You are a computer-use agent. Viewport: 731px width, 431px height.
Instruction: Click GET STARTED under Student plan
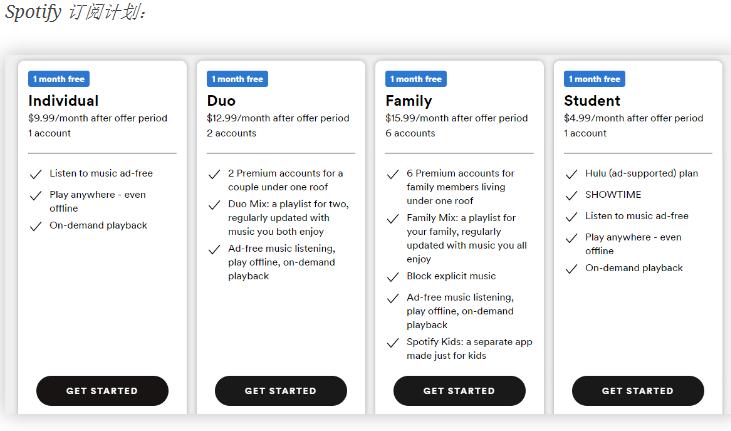click(x=638, y=391)
